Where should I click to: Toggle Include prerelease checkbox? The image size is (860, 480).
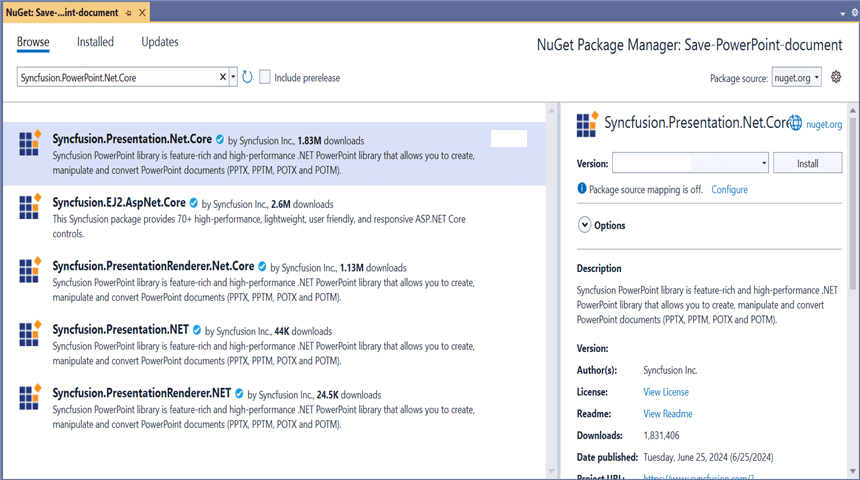pos(265,77)
